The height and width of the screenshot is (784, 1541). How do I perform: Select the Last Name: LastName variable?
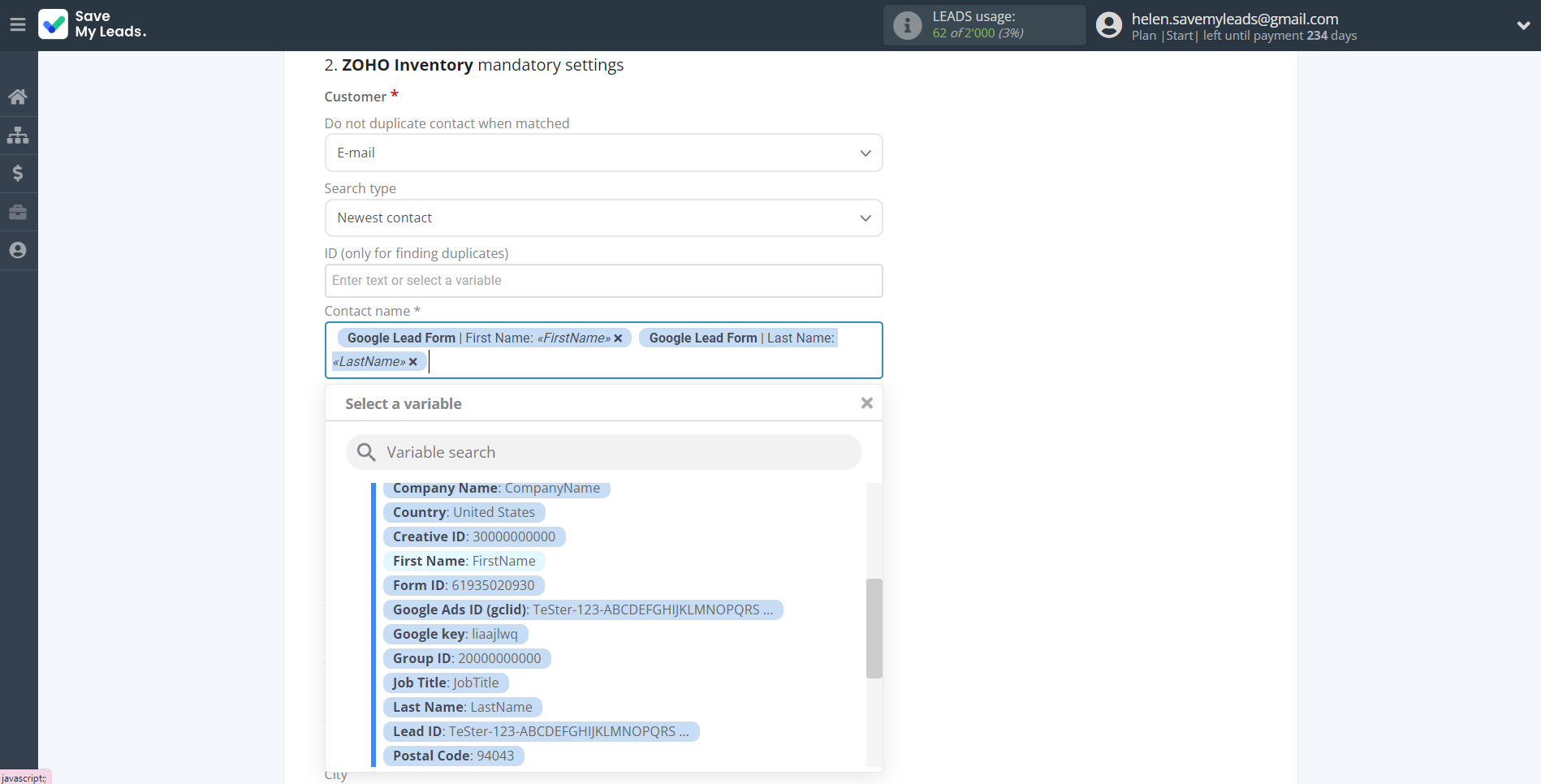tap(462, 708)
